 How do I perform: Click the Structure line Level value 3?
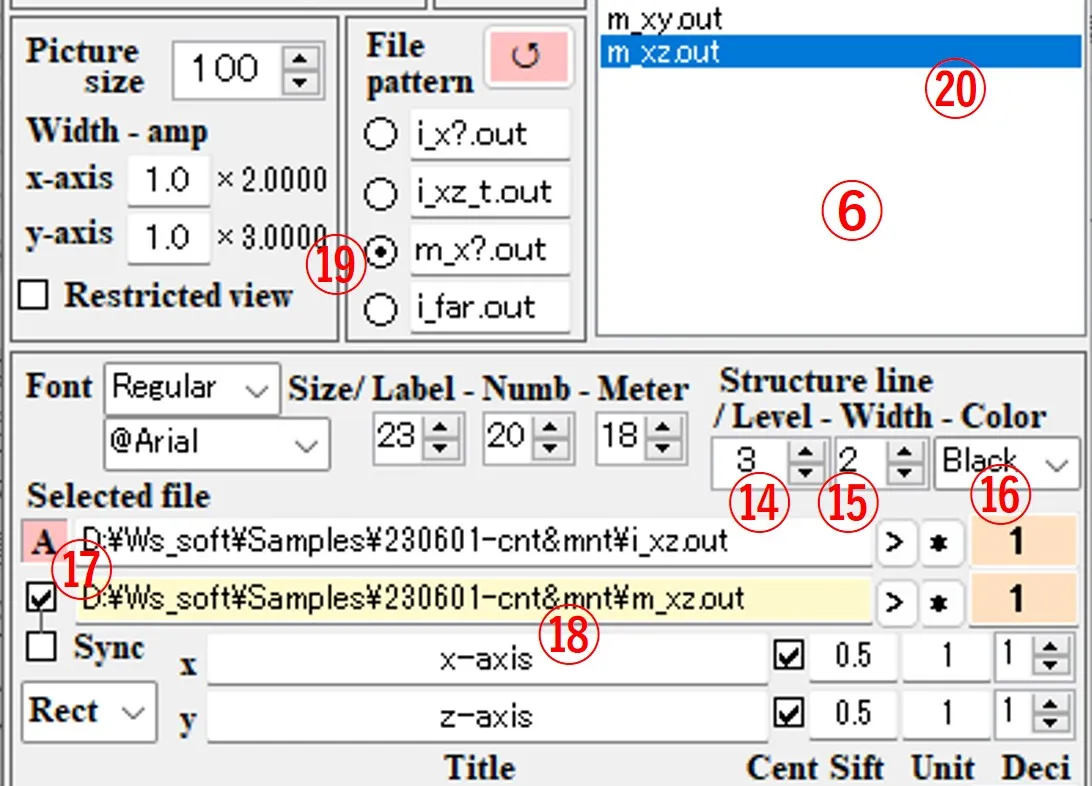click(751, 463)
